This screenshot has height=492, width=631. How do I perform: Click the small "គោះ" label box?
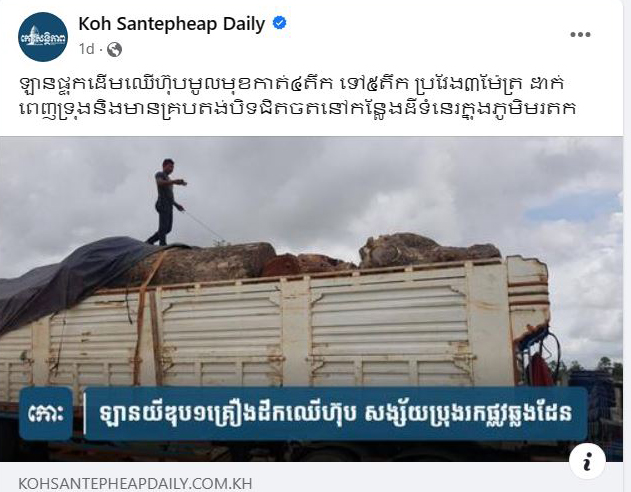point(46,414)
